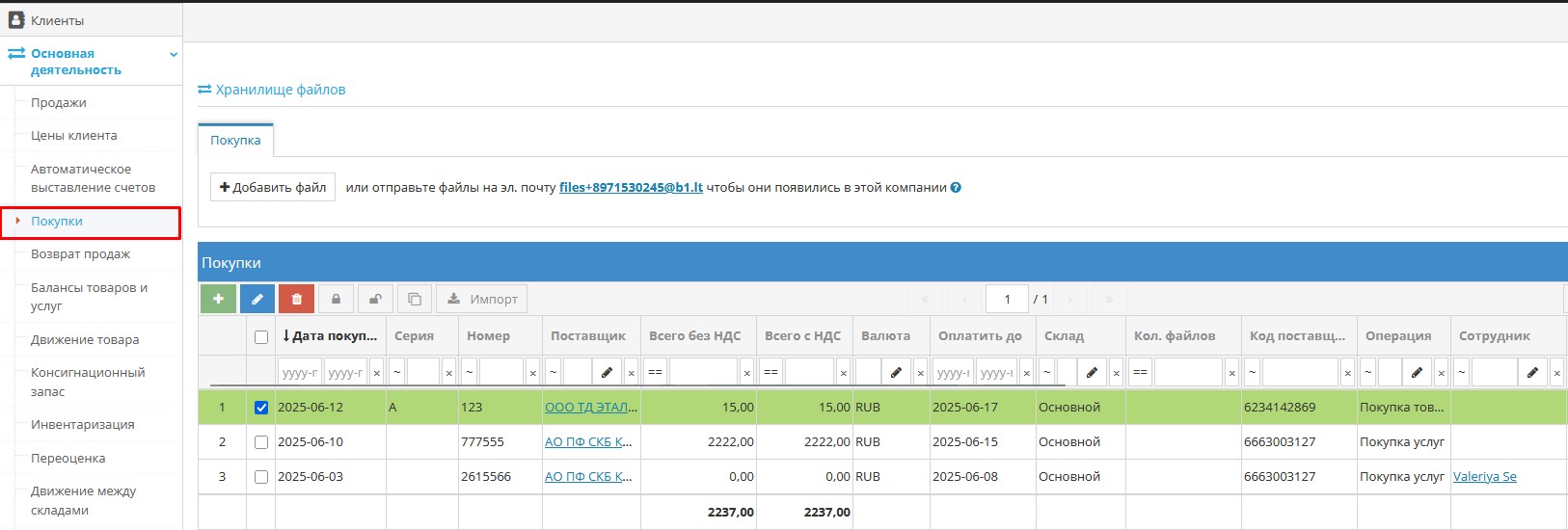This screenshot has height=530, width=1568.
Task: Click the help question mark after email text
Action: point(956,188)
